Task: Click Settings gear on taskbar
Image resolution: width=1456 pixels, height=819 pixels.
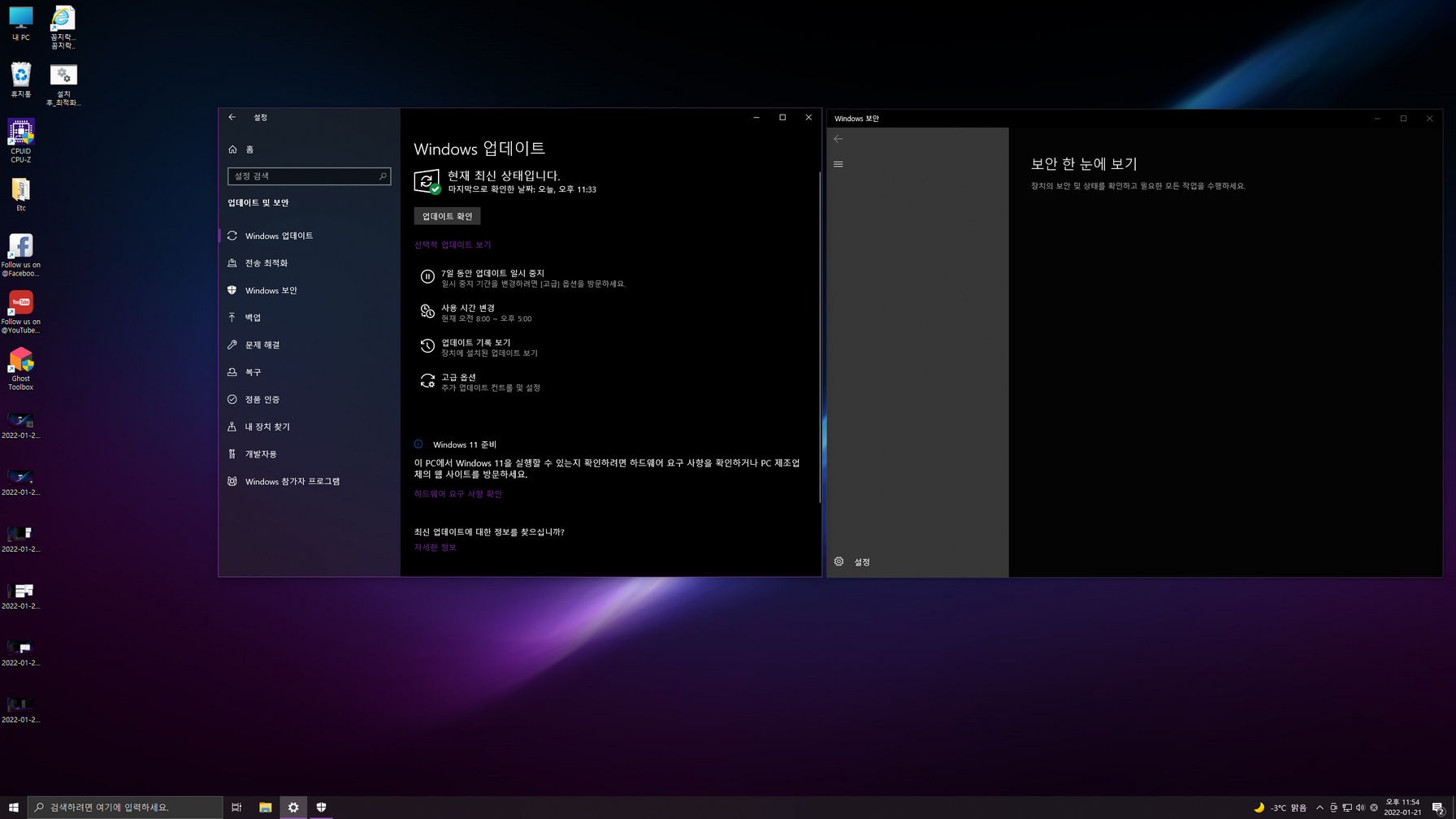Action: coord(293,807)
